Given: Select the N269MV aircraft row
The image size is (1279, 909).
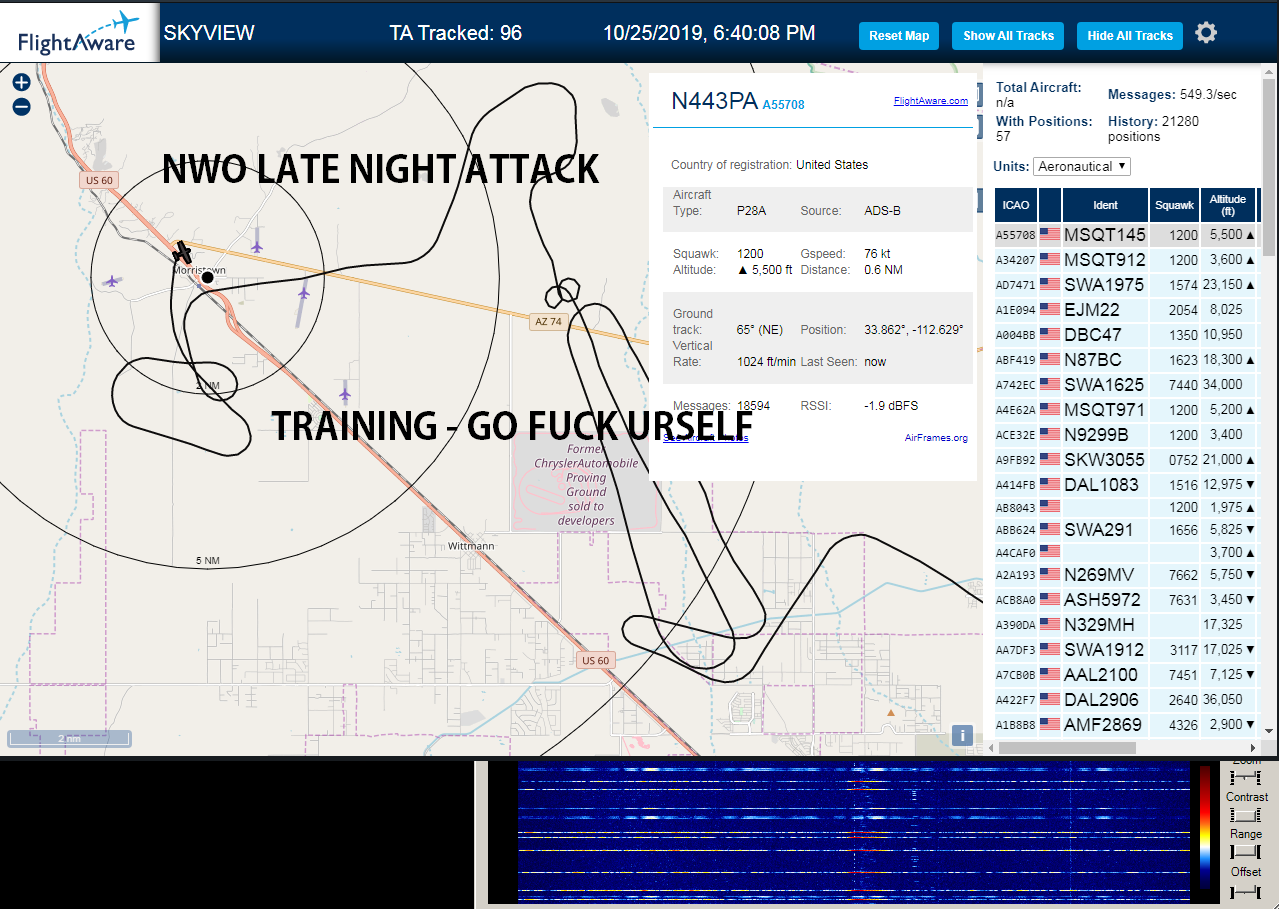Looking at the screenshot, I should [x=1126, y=575].
